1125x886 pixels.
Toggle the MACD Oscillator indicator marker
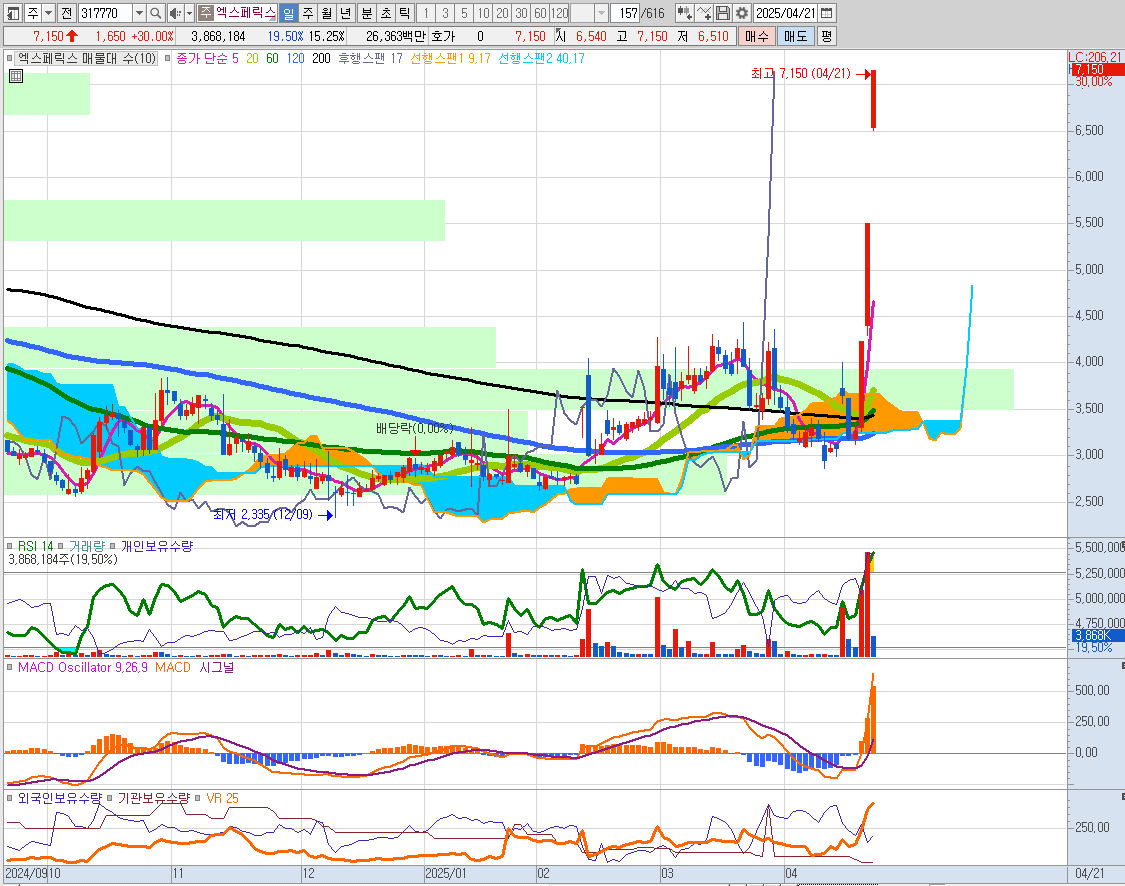click(x=9, y=667)
